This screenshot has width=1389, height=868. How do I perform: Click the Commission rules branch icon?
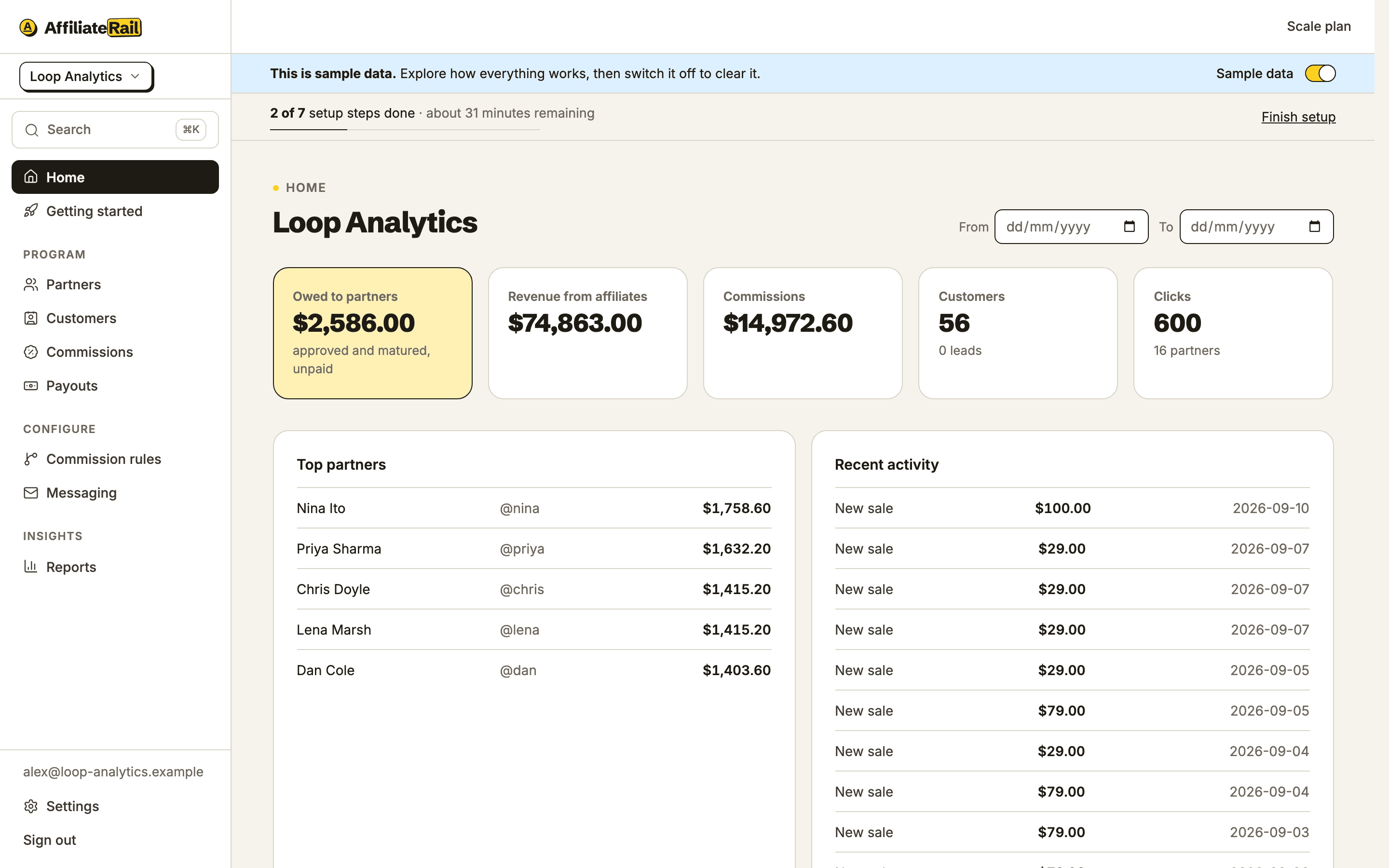[x=31, y=459]
